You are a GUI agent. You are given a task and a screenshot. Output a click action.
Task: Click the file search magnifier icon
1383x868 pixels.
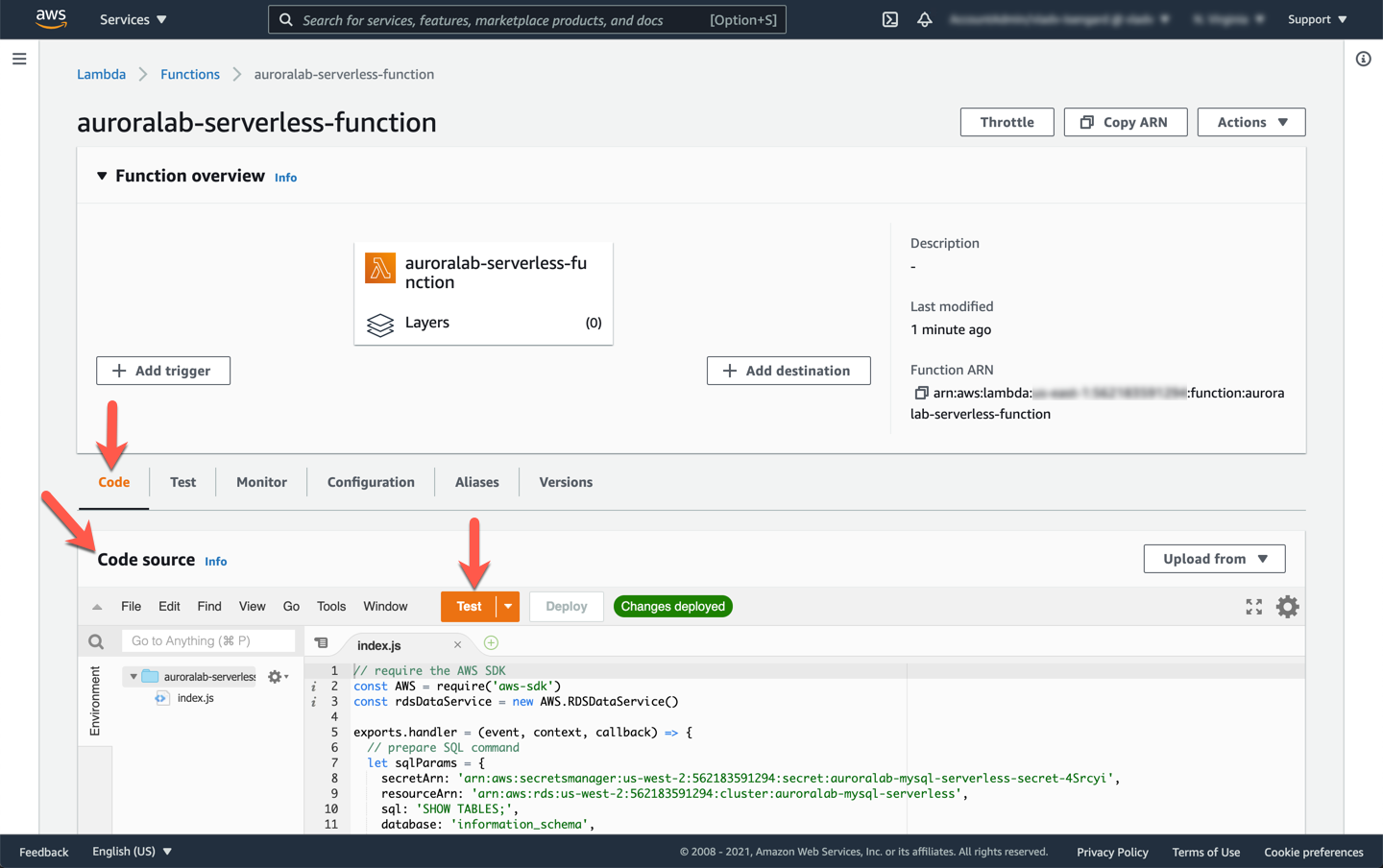[96, 641]
